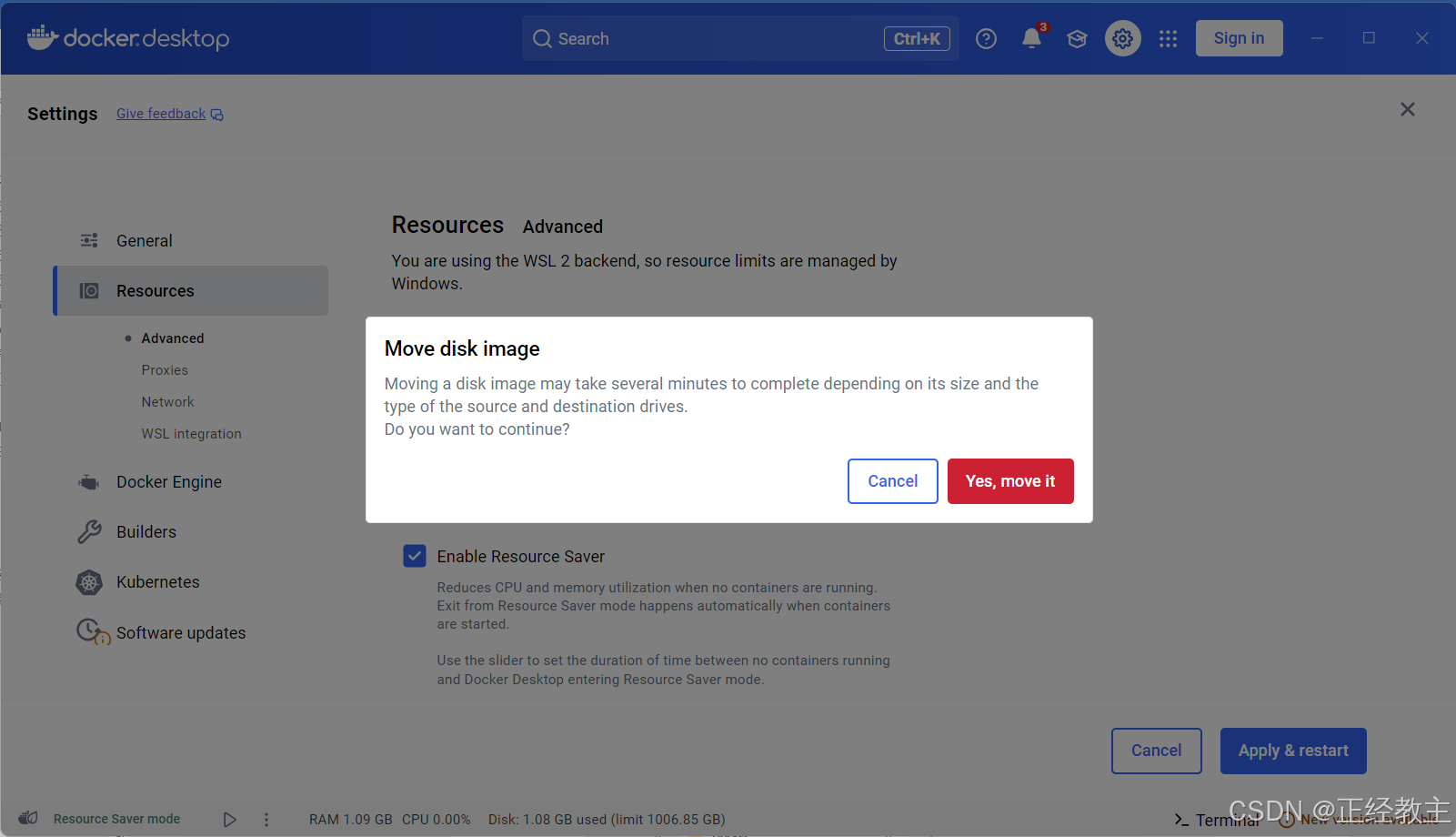Open the Terminal in status bar
Image resolution: width=1456 pixels, height=837 pixels.
(1217, 820)
